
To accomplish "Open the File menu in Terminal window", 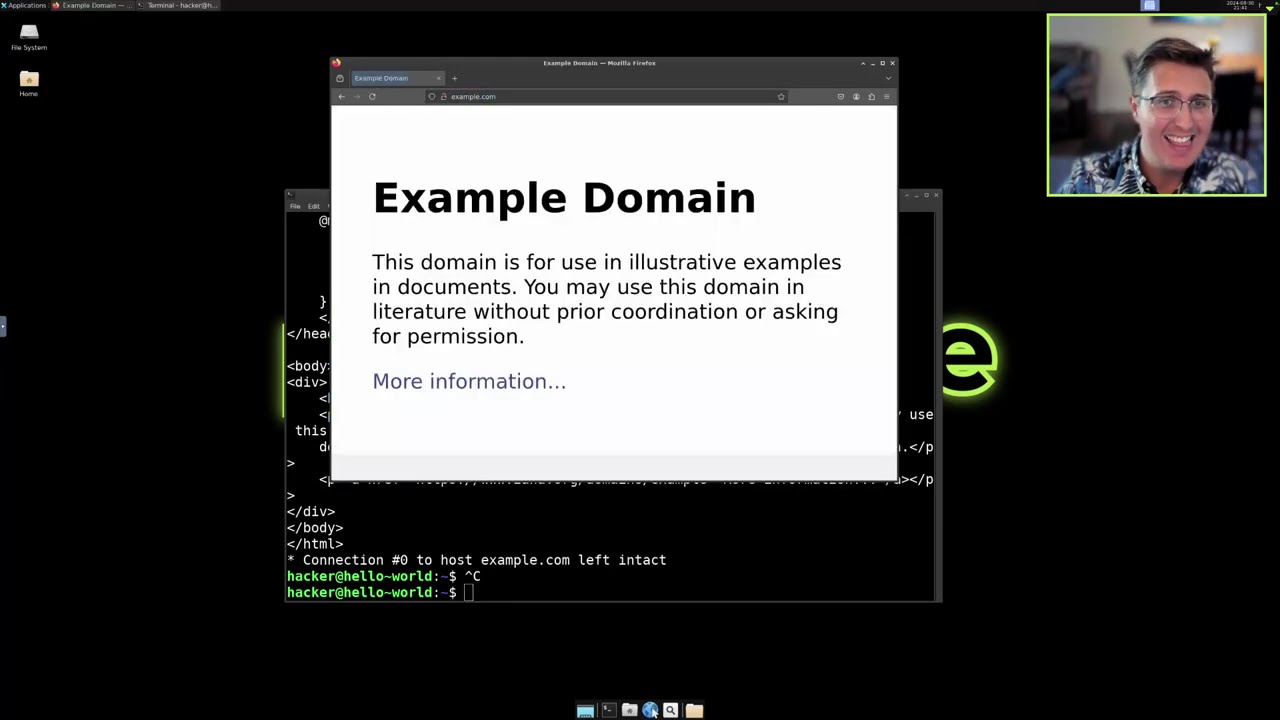I will pyautogui.click(x=295, y=206).
